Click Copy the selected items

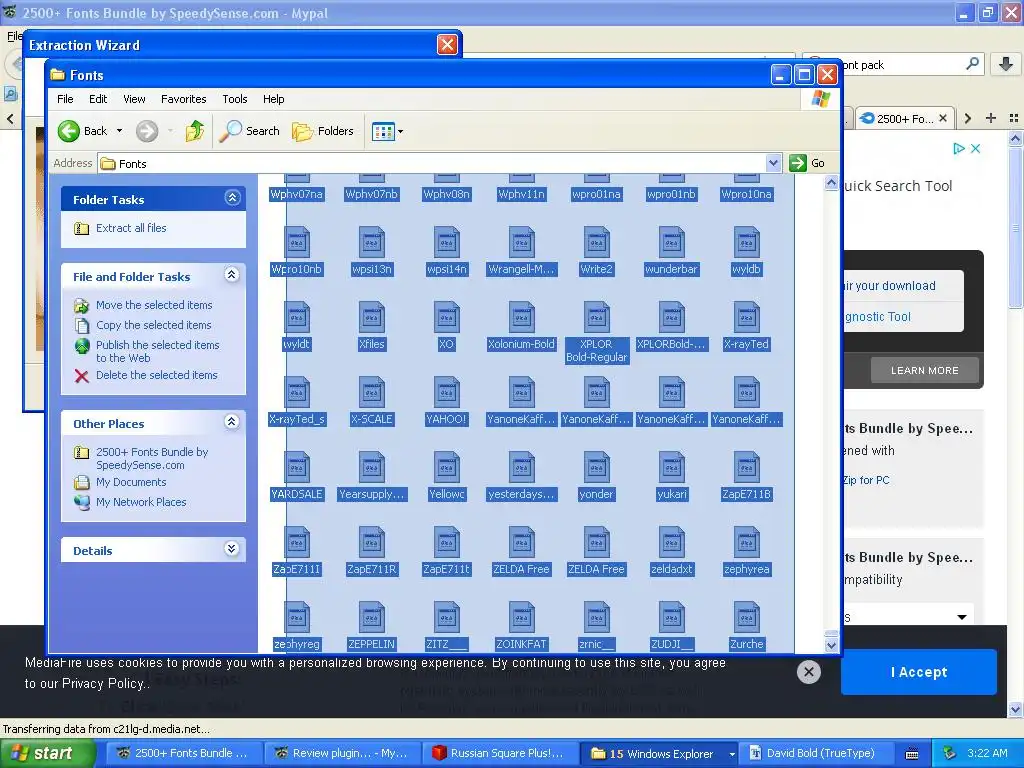[x=153, y=325]
